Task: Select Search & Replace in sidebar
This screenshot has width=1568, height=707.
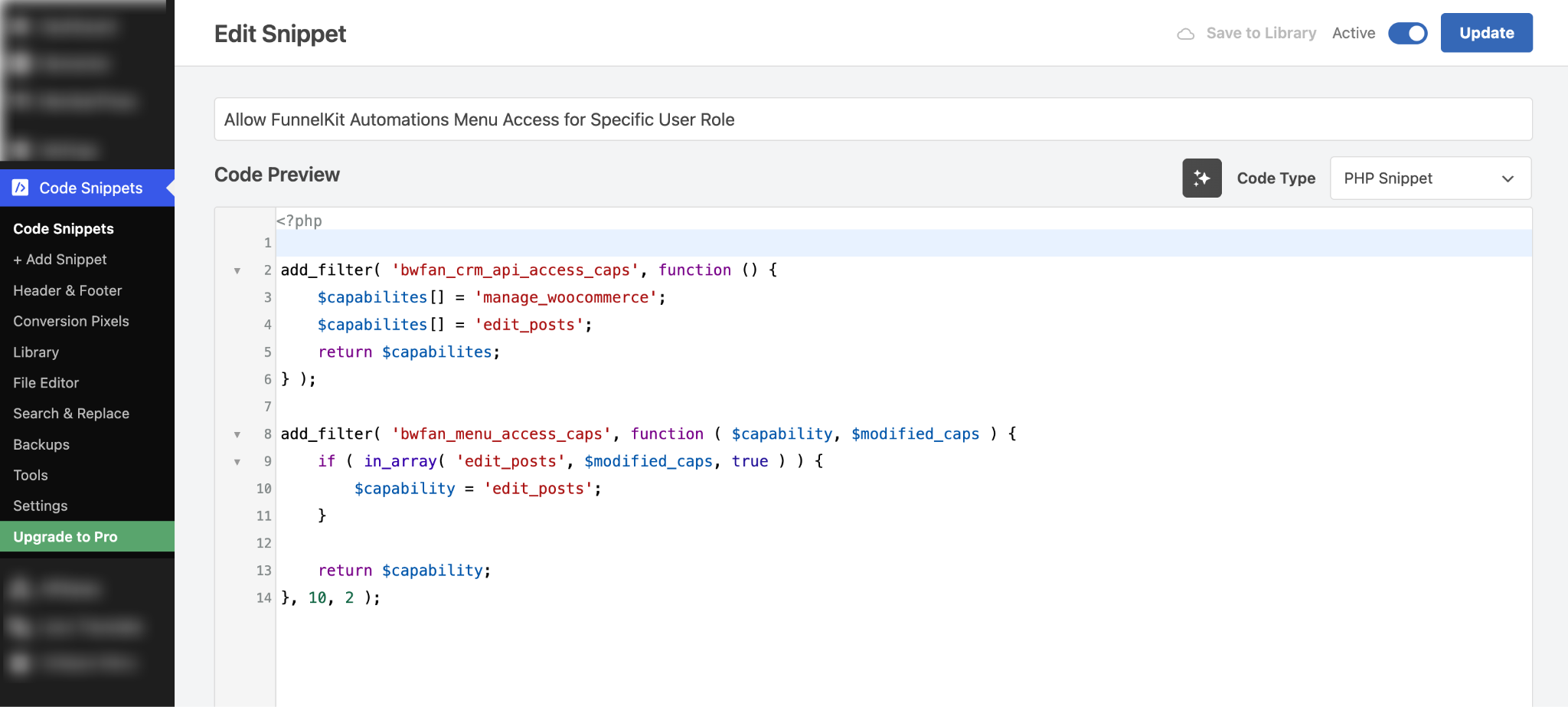Action: [x=71, y=414]
